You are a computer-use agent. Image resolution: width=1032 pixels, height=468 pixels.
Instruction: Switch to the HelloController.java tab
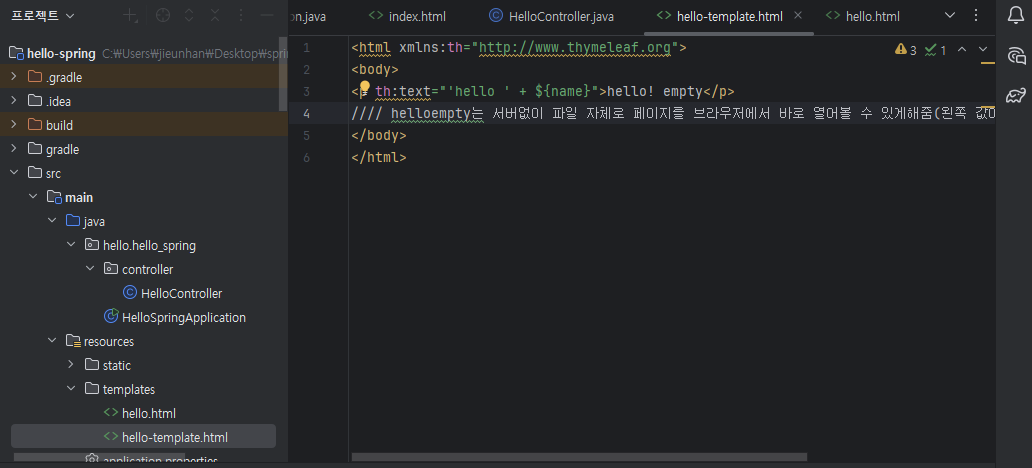point(552,16)
